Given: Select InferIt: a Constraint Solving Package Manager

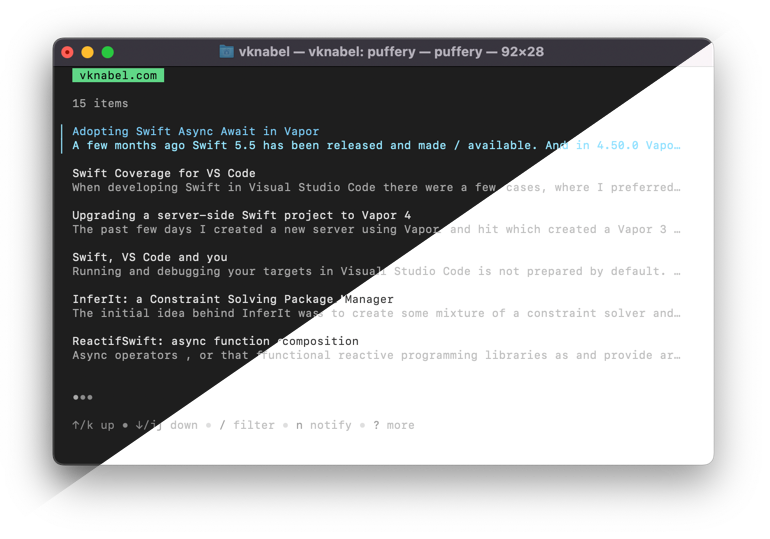Looking at the screenshot, I should [233, 299].
